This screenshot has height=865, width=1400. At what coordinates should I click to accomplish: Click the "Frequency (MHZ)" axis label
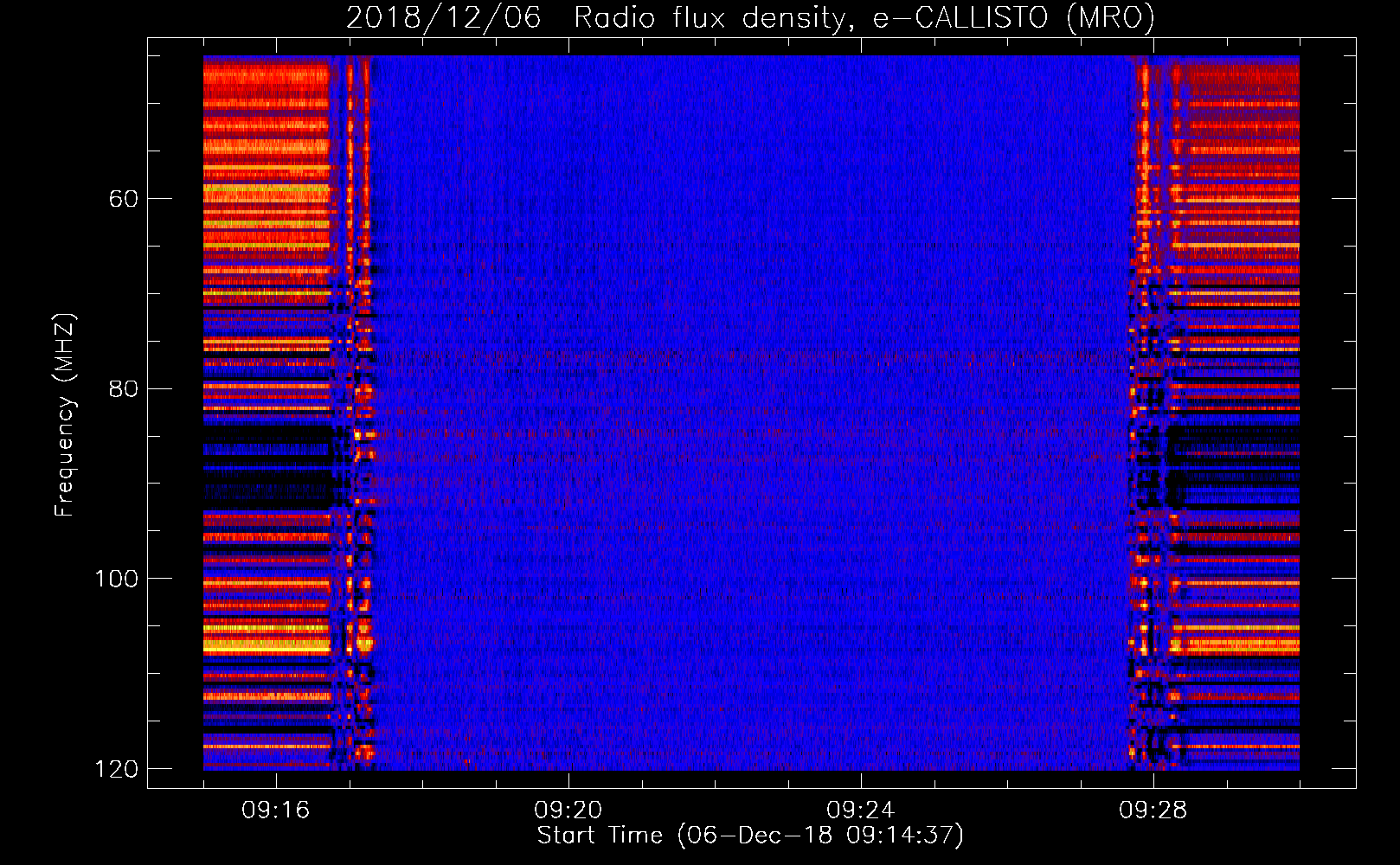pyautogui.click(x=65, y=415)
